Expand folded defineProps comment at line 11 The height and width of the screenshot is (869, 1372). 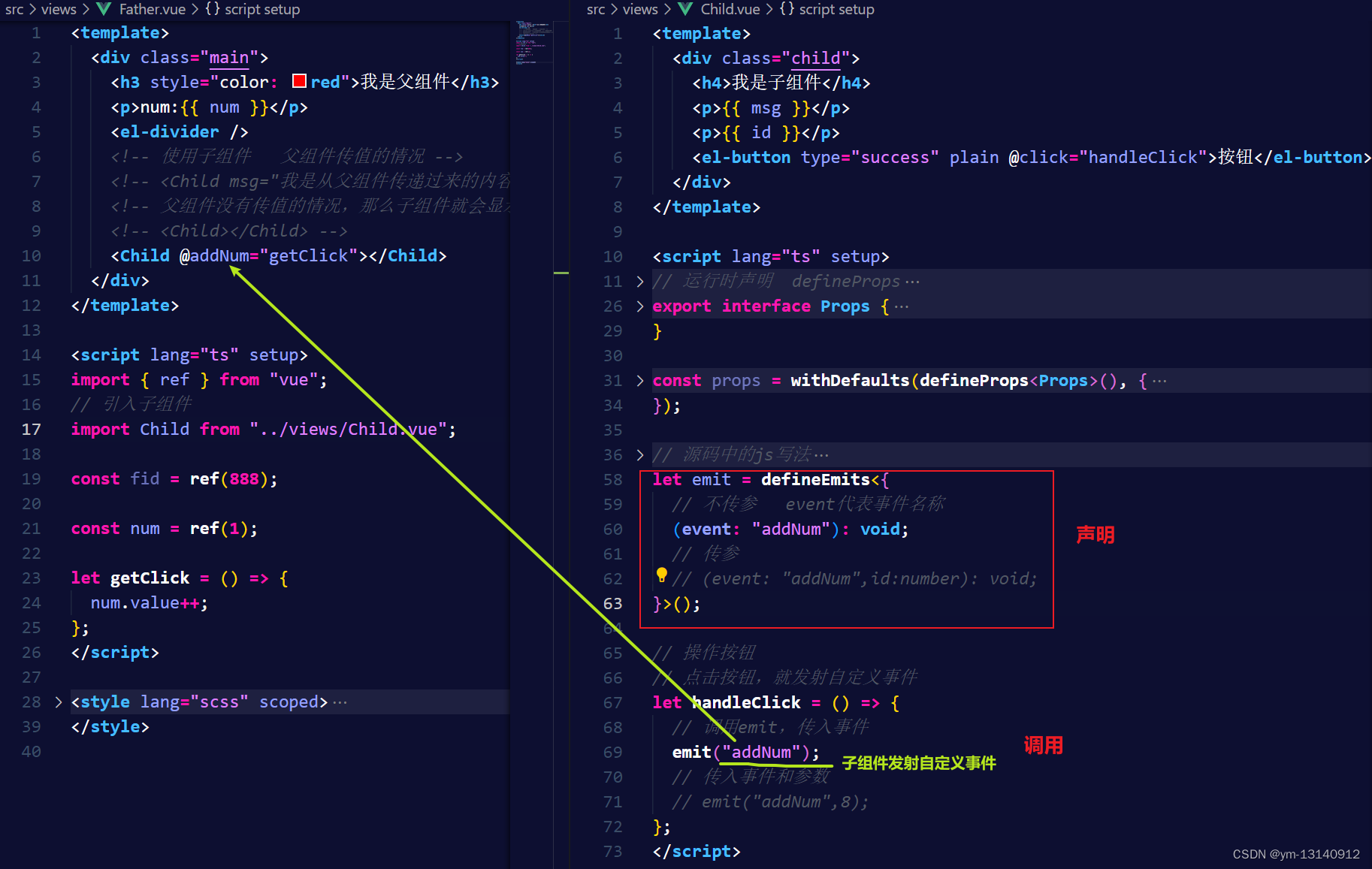tap(639, 282)
